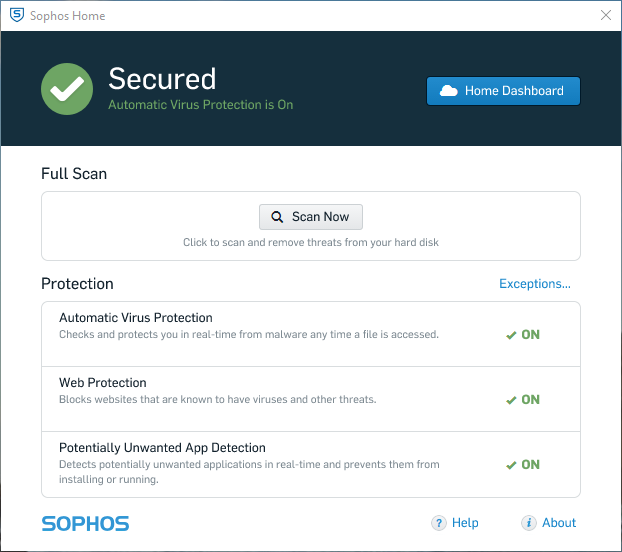Click the About info icon
Image resolution: width=622 pixels, height=552 pixels.
tap(529, 523)
